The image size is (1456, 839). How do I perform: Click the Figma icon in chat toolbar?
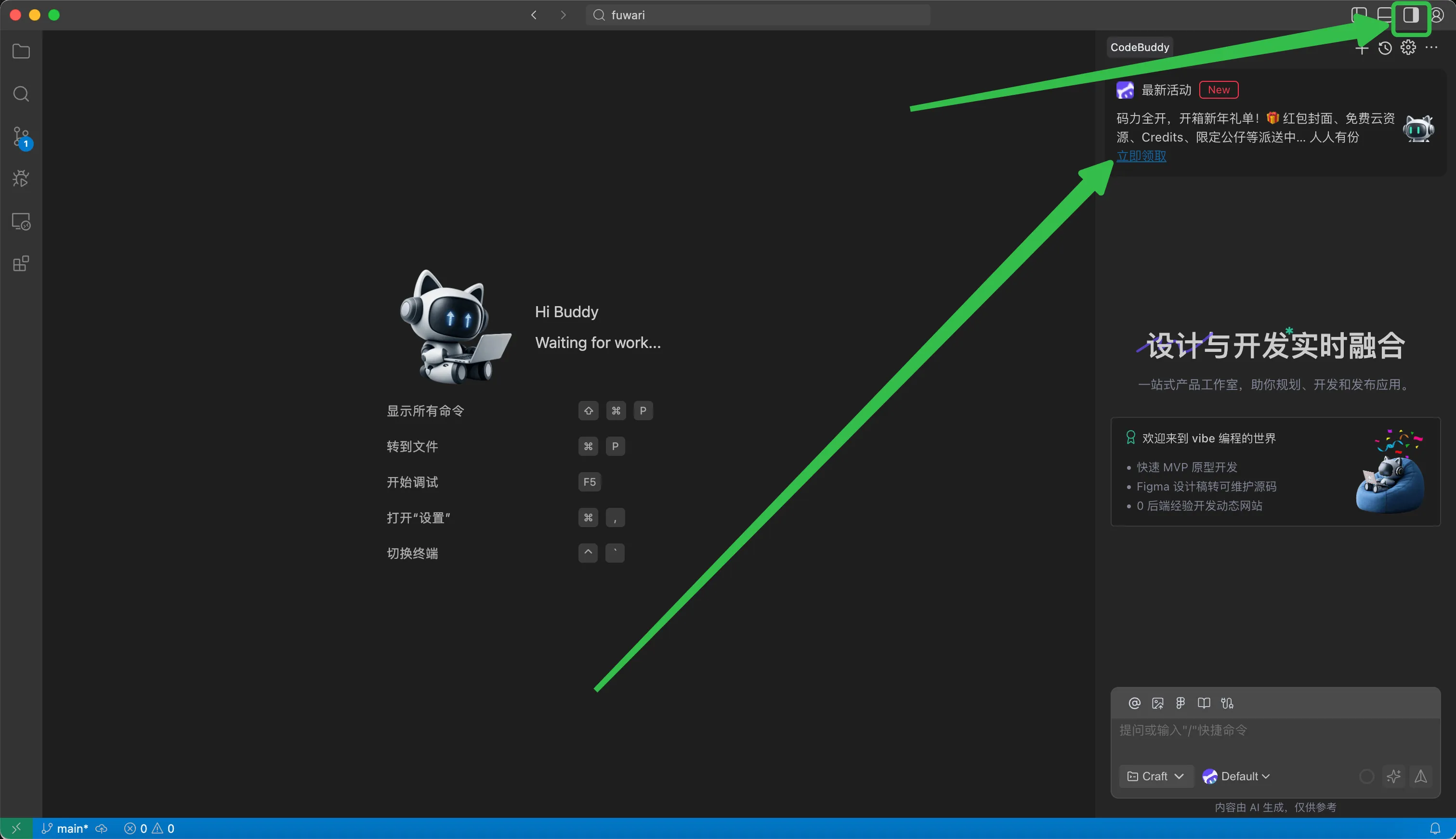click(x=1181, y=703)
